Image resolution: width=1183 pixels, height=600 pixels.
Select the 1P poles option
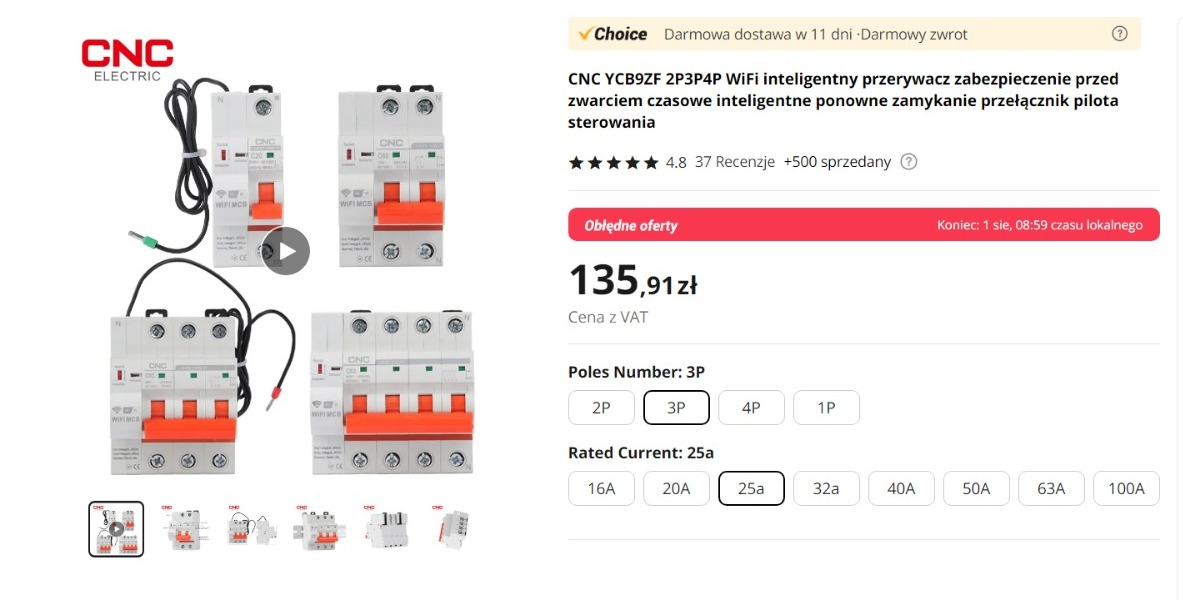[x=826, y=408]
